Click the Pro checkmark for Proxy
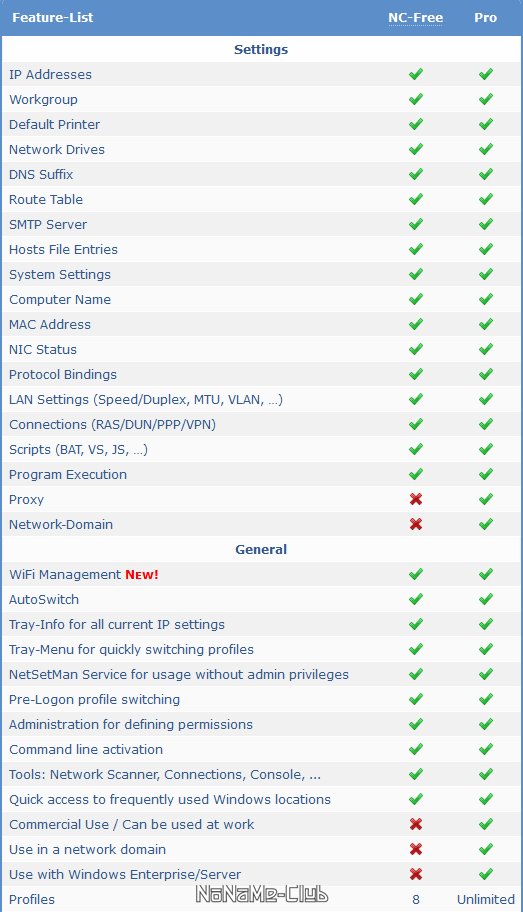 coord(485,499)
